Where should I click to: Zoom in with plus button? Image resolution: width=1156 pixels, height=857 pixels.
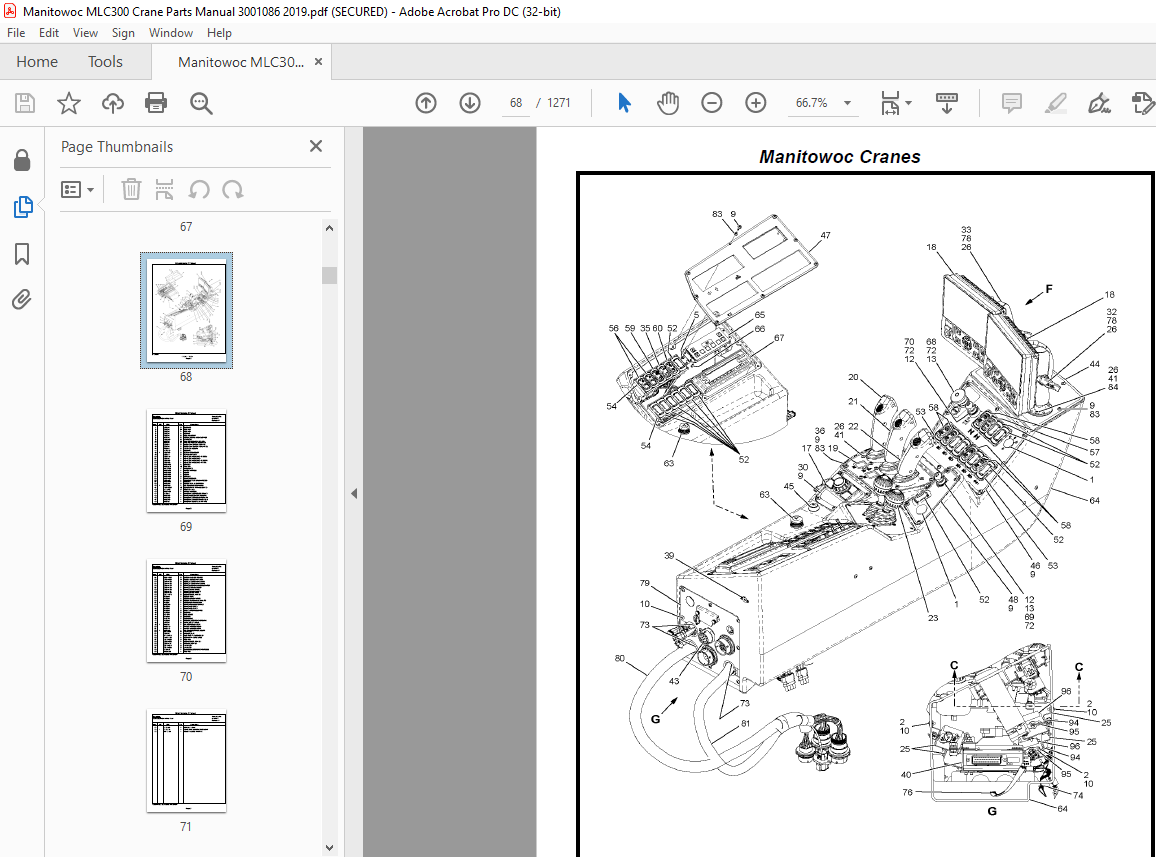pos(756,103)
